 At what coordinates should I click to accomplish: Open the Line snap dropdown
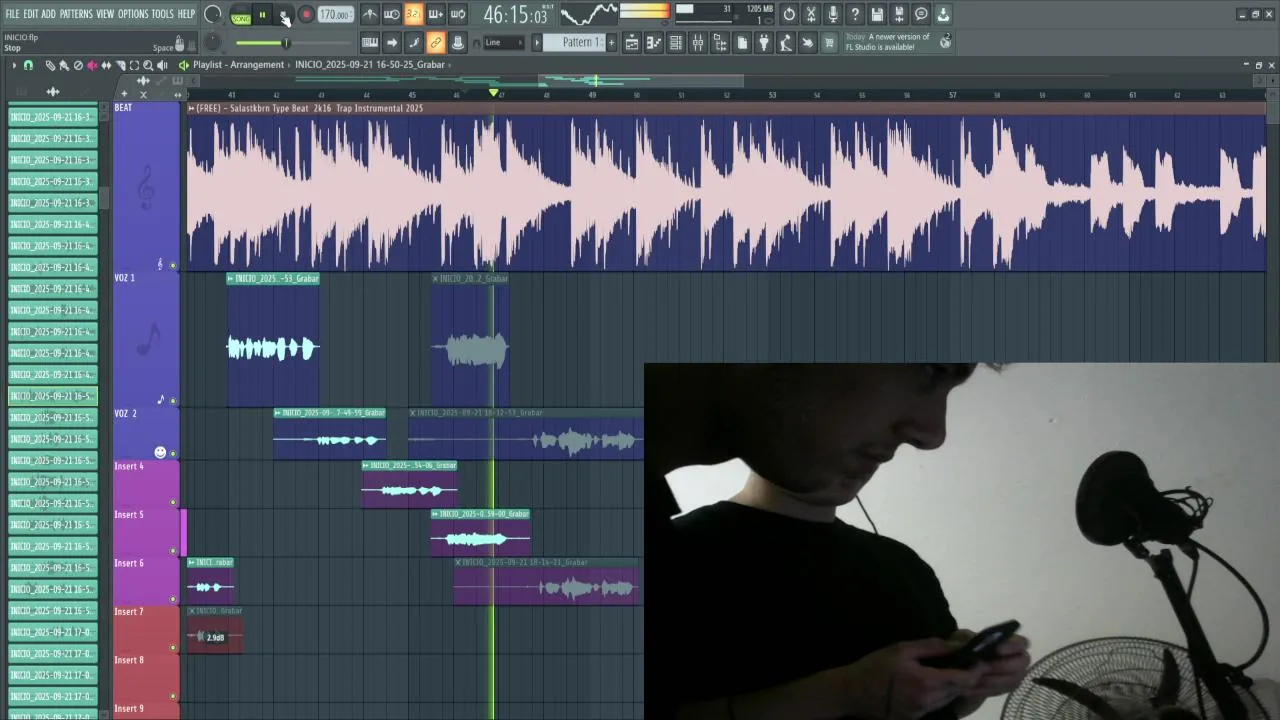click(504, 42)
